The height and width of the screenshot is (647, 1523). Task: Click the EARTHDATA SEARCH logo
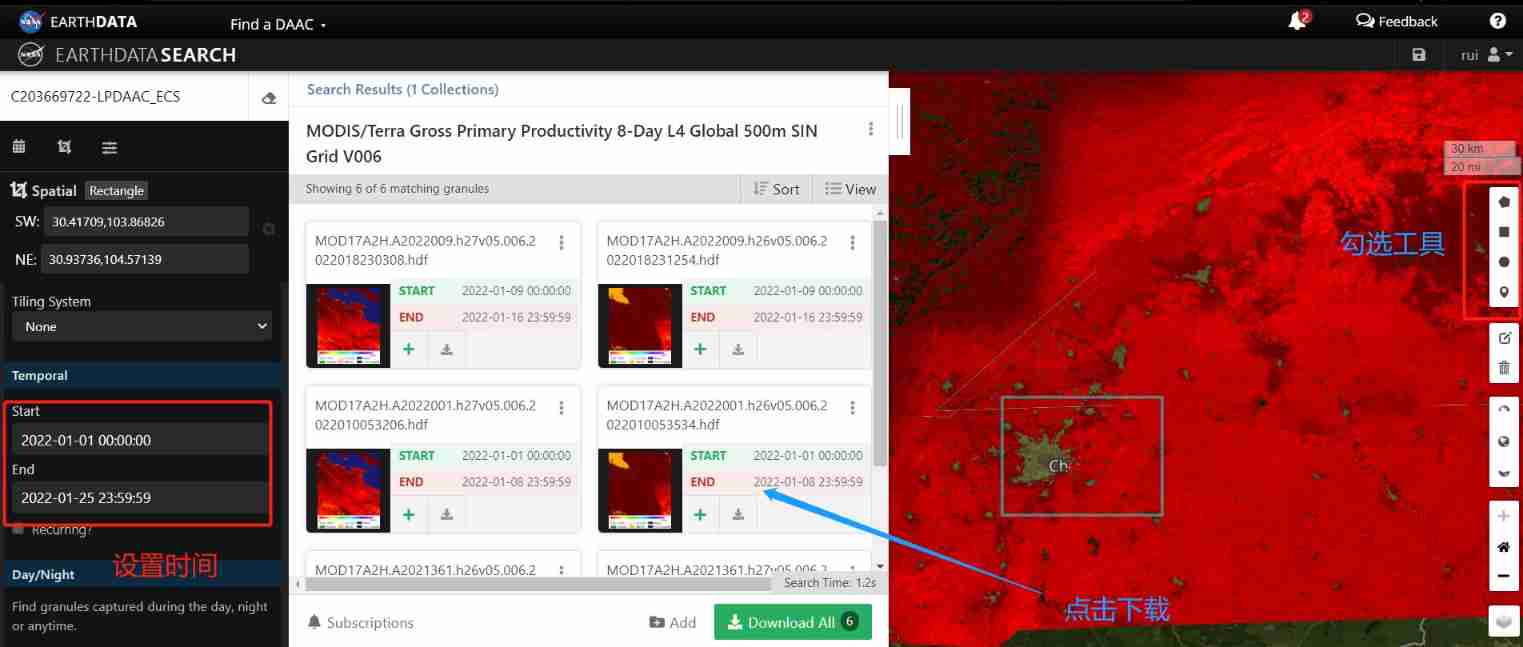(128, 55)
